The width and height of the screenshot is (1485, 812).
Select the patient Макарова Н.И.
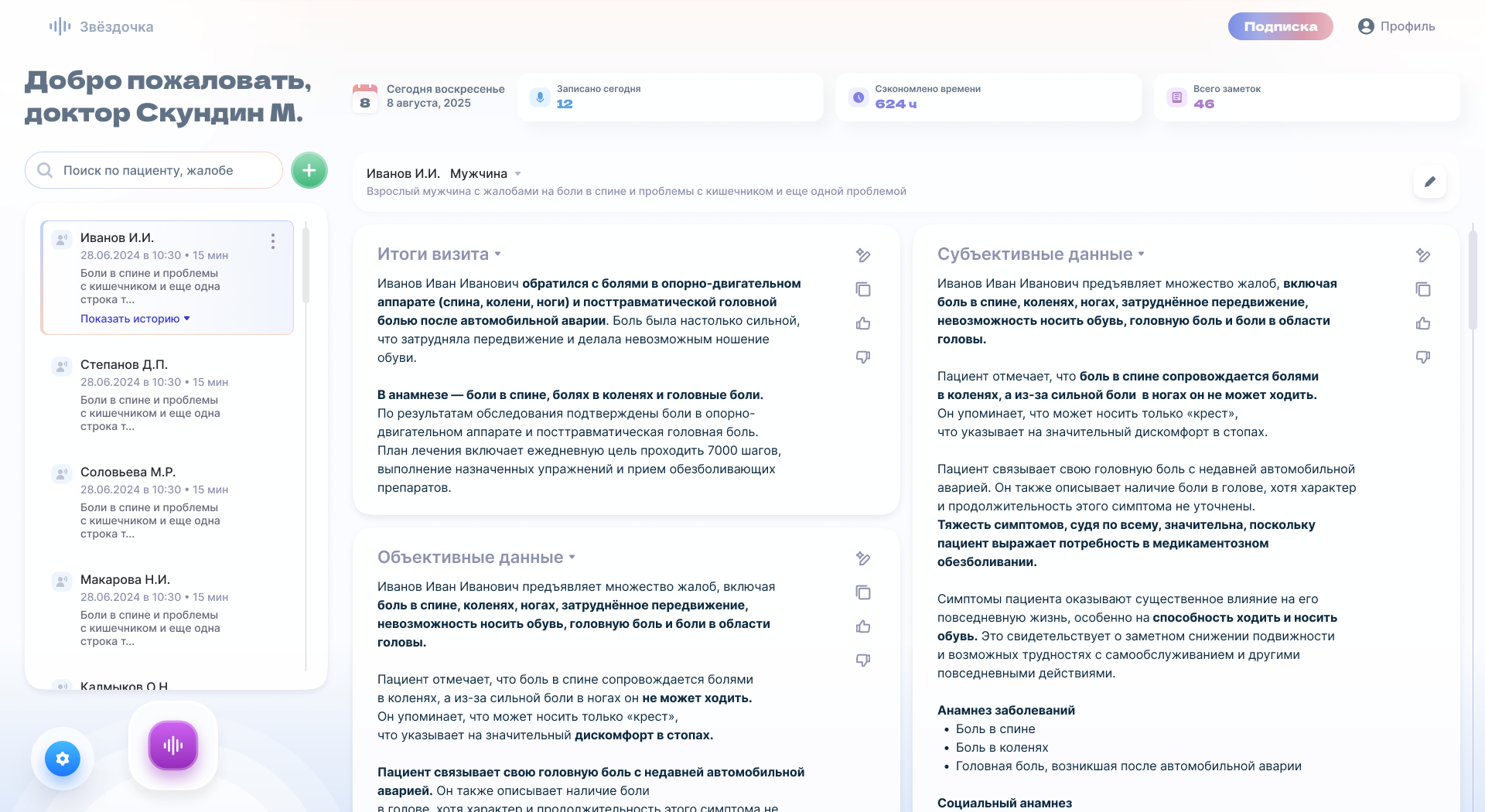[x=167, y=609]
